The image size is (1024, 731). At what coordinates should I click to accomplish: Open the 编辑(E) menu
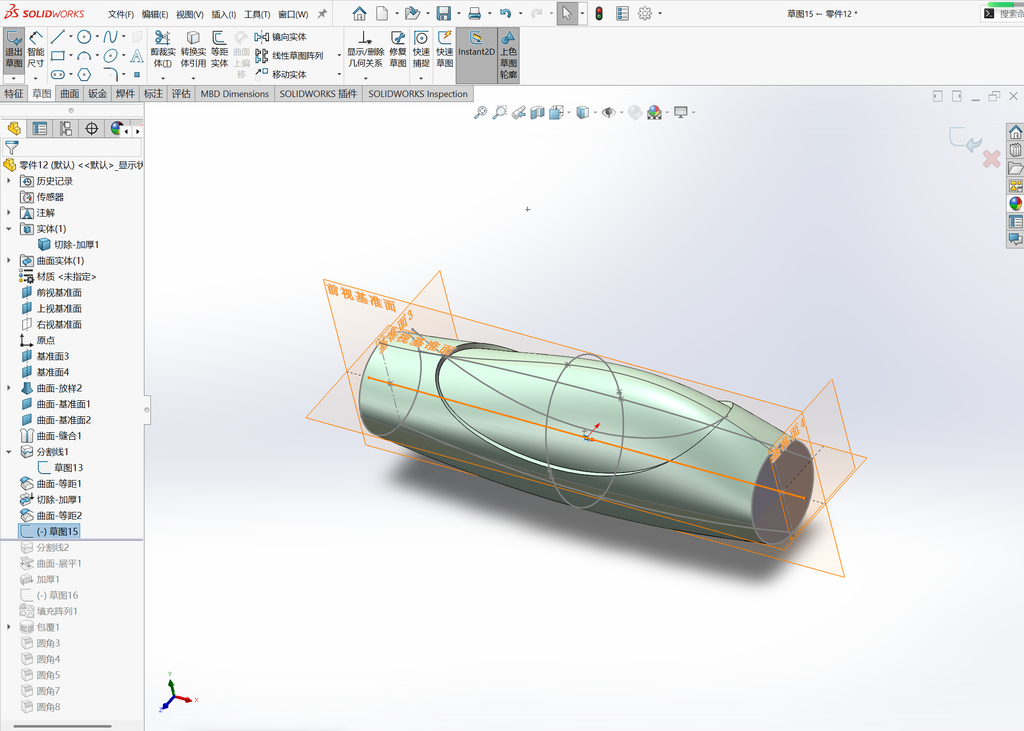pos(155,14)
